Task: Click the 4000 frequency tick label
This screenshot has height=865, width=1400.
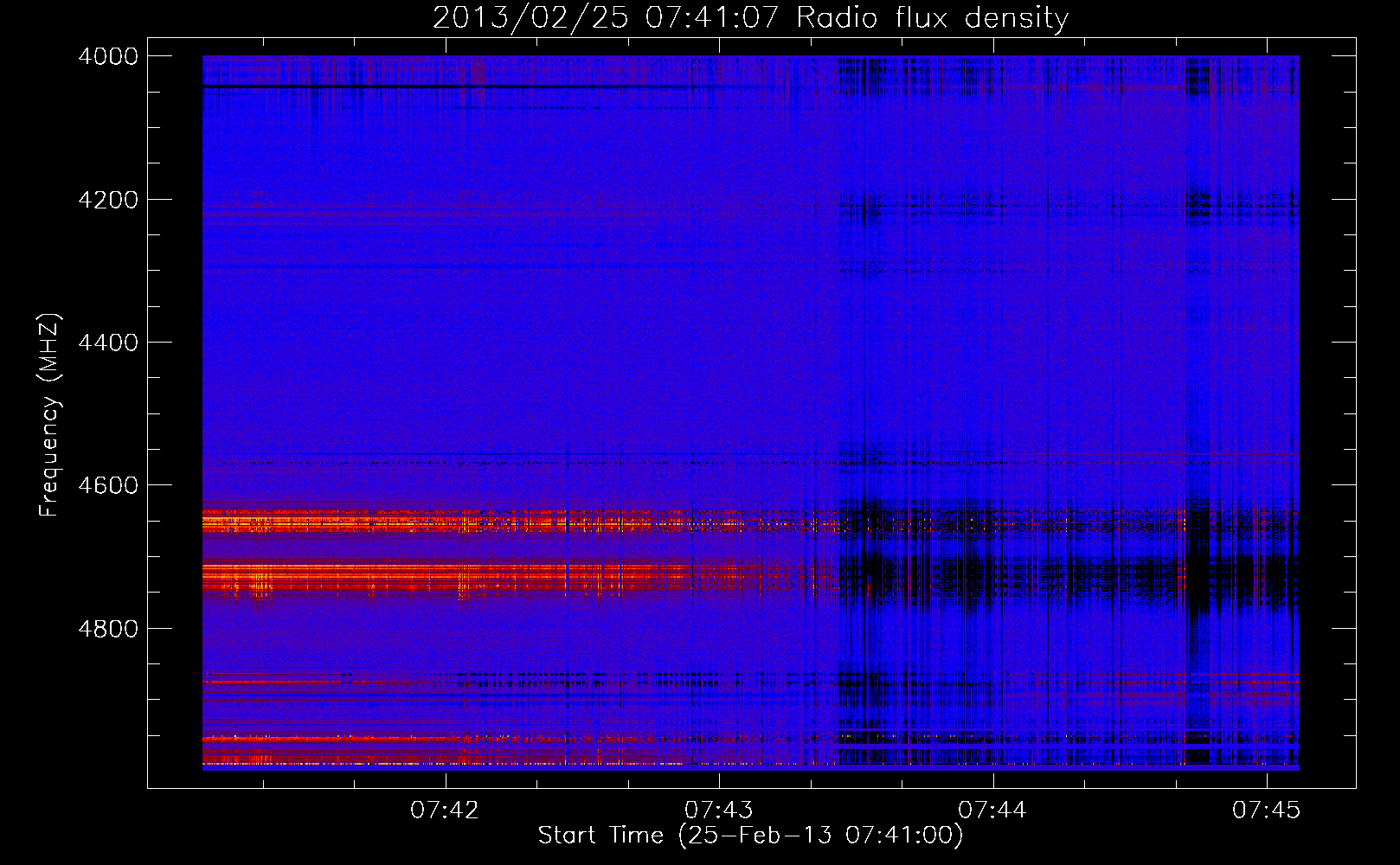Action: pos(108,56)
